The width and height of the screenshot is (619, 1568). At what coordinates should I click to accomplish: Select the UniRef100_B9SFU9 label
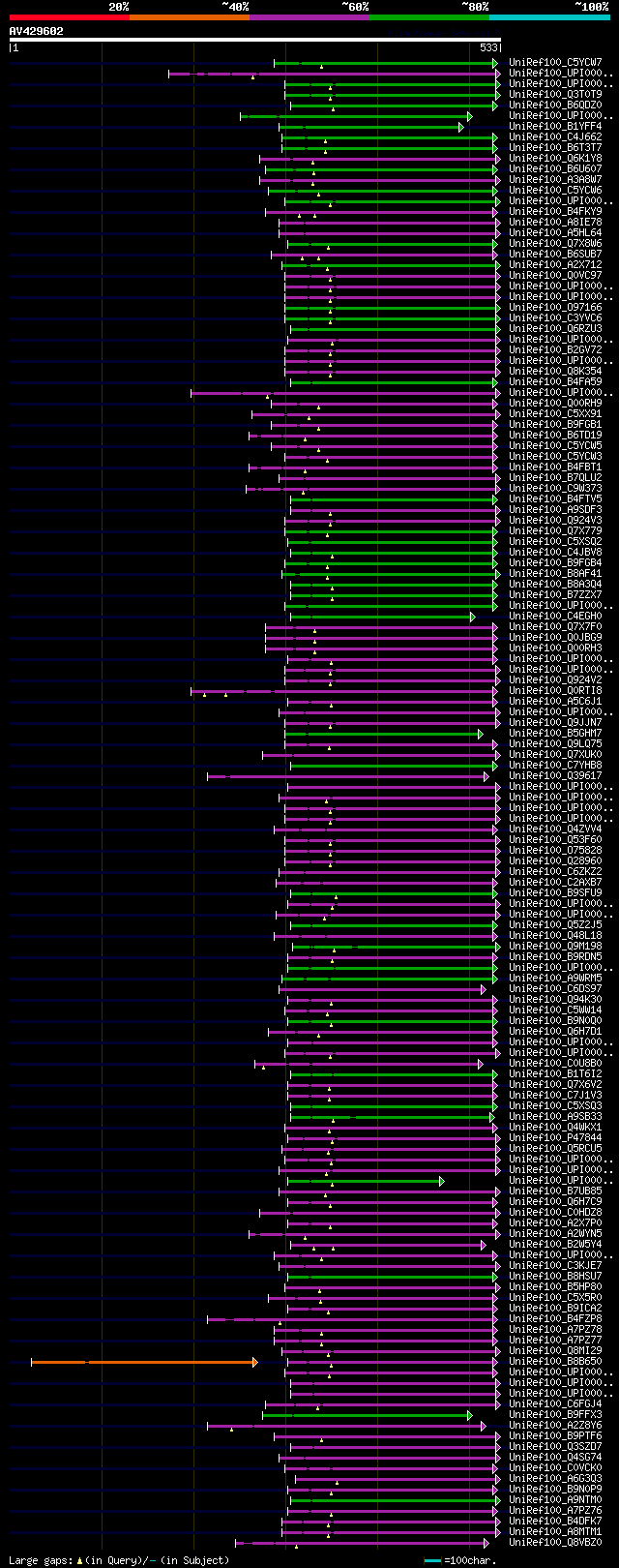555,892
